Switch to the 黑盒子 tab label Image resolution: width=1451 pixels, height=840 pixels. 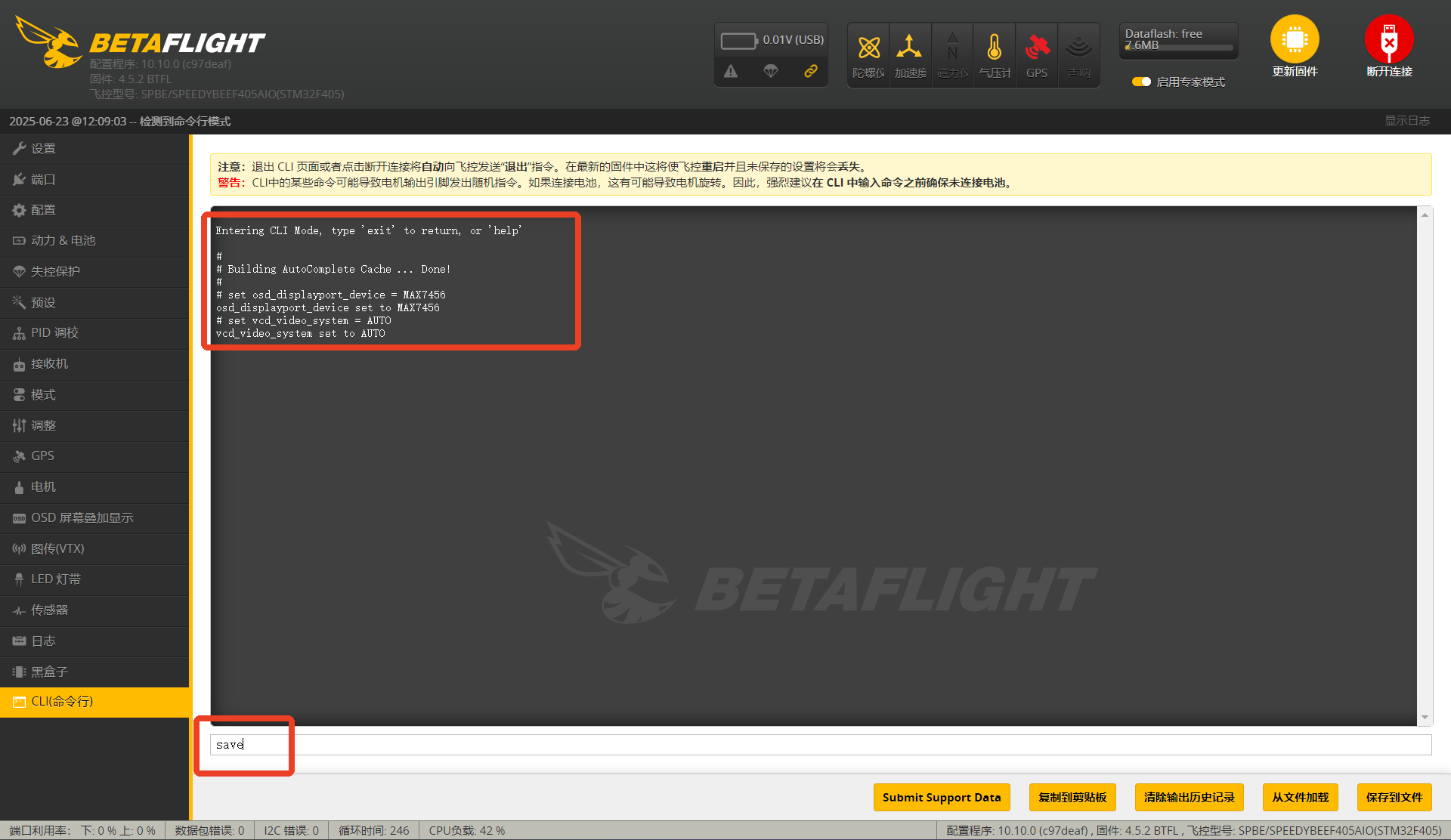[x=49, y=672]
